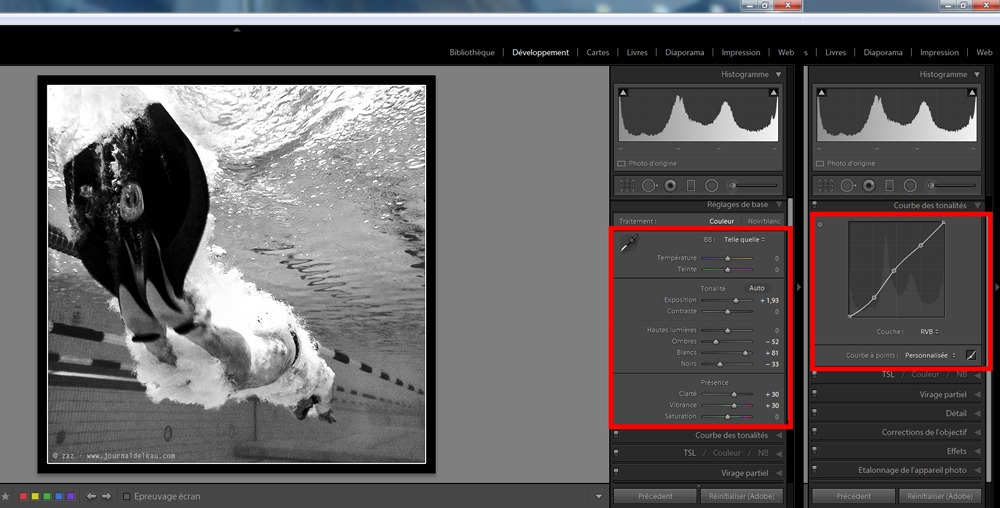The image size is (1000, 508).
Task: Click the TSL tab in right-hand panel
Action: 888,375
